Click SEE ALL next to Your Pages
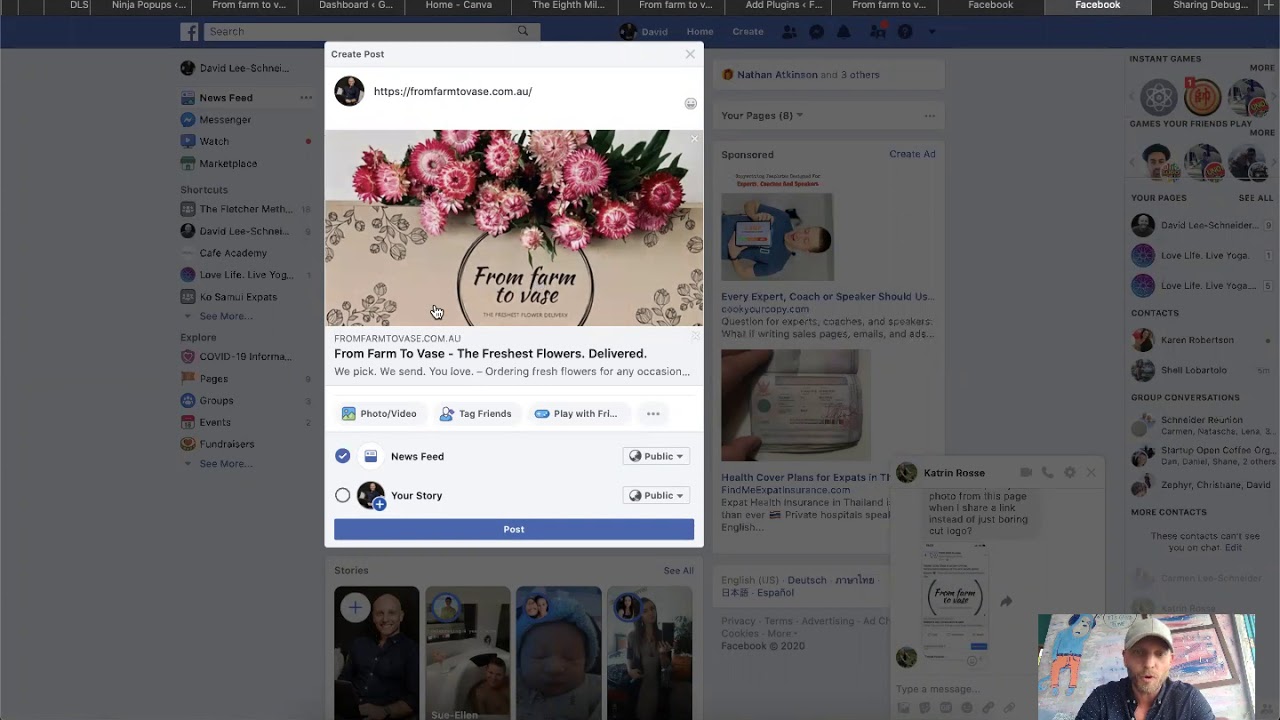Viewport: 1280px width, 720px height. 1256,198
